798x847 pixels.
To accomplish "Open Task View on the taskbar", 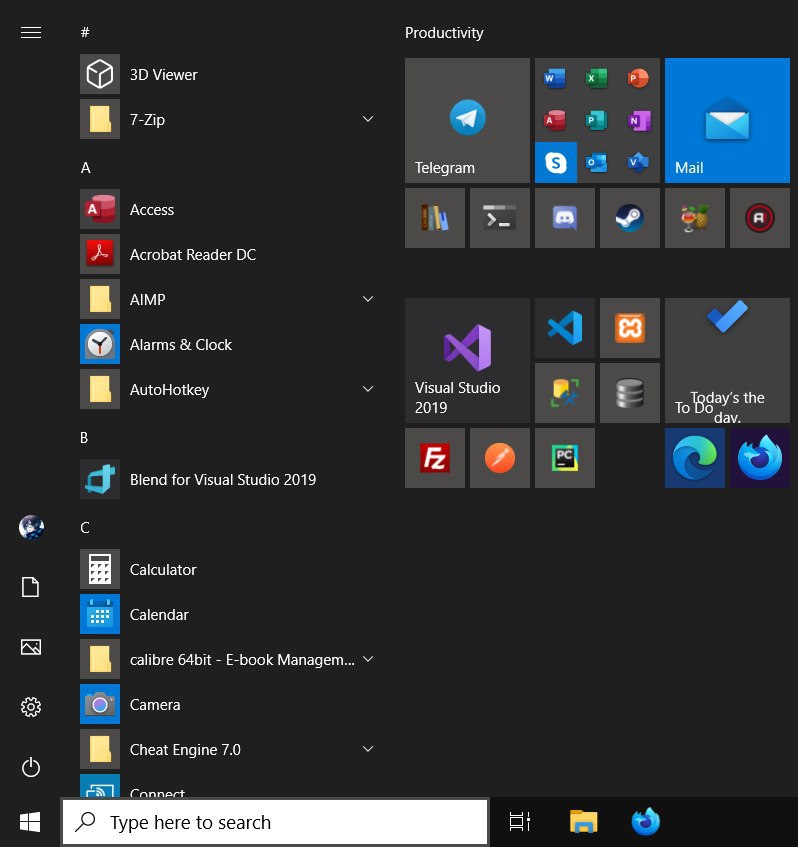I will (x=520, y=822).
